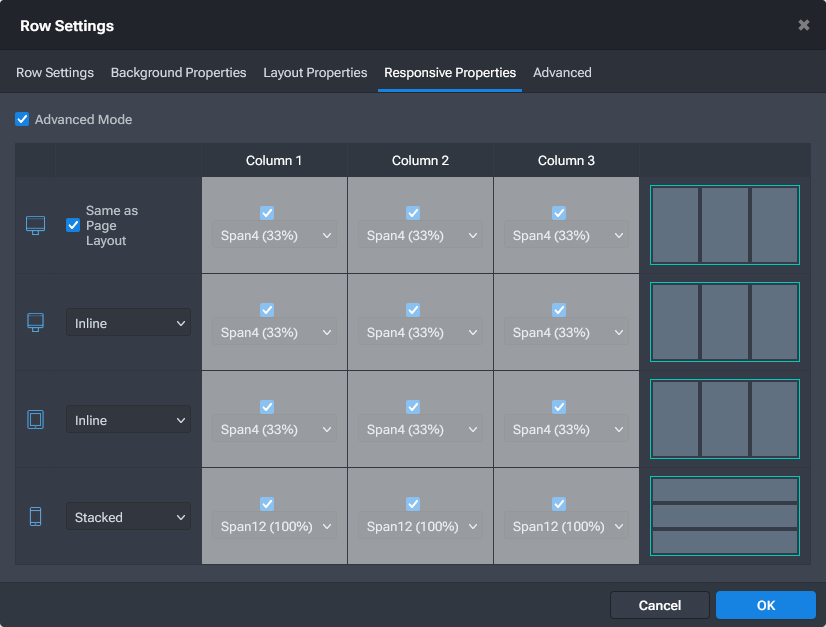The image size is (826, 627).
Task: Select the desktop device icon
Action: coord(35,227)
